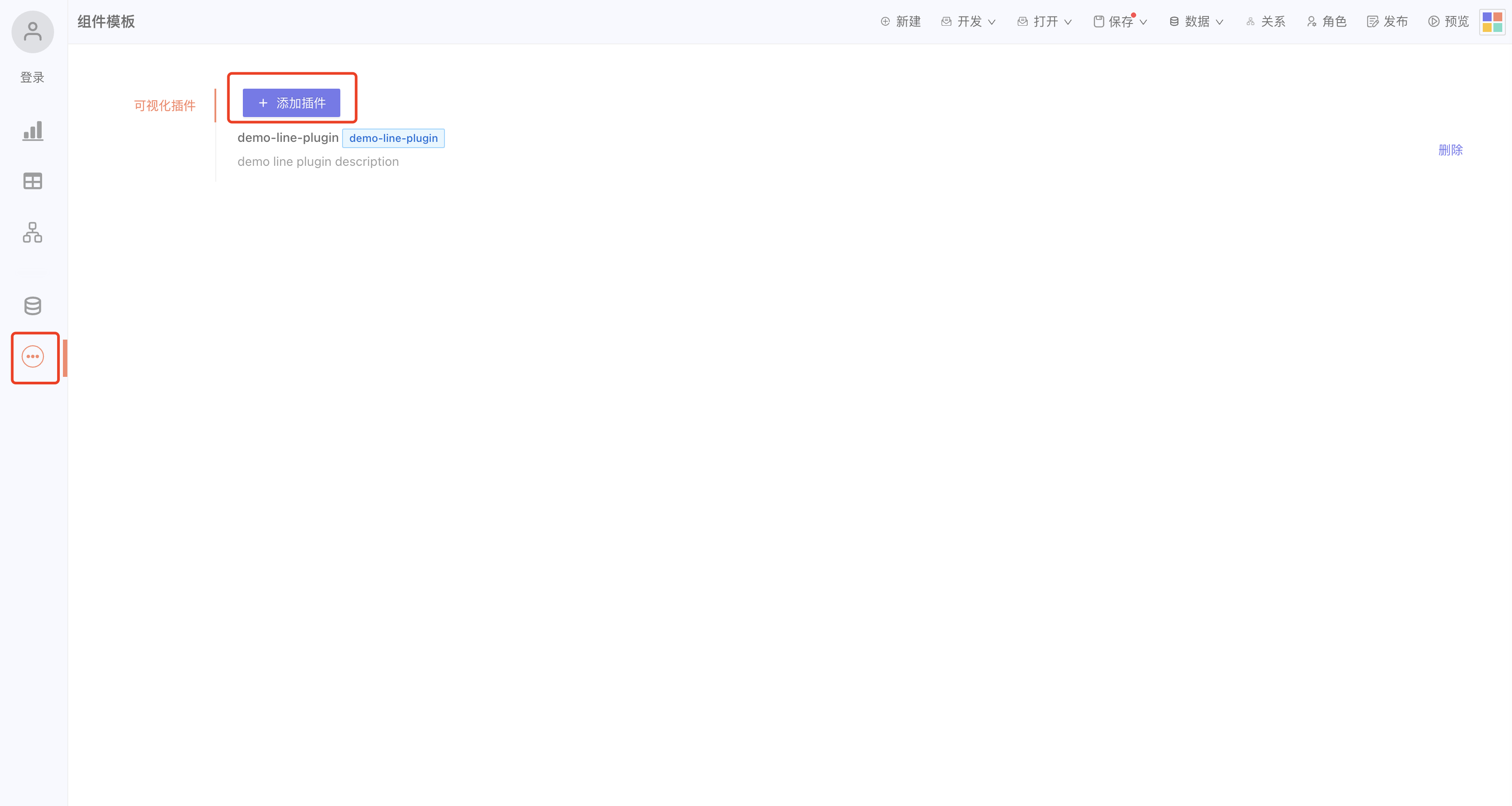This screenshot has width=1512, height=806.
Task: Click the 登录 login label
Action: point(32,78)
